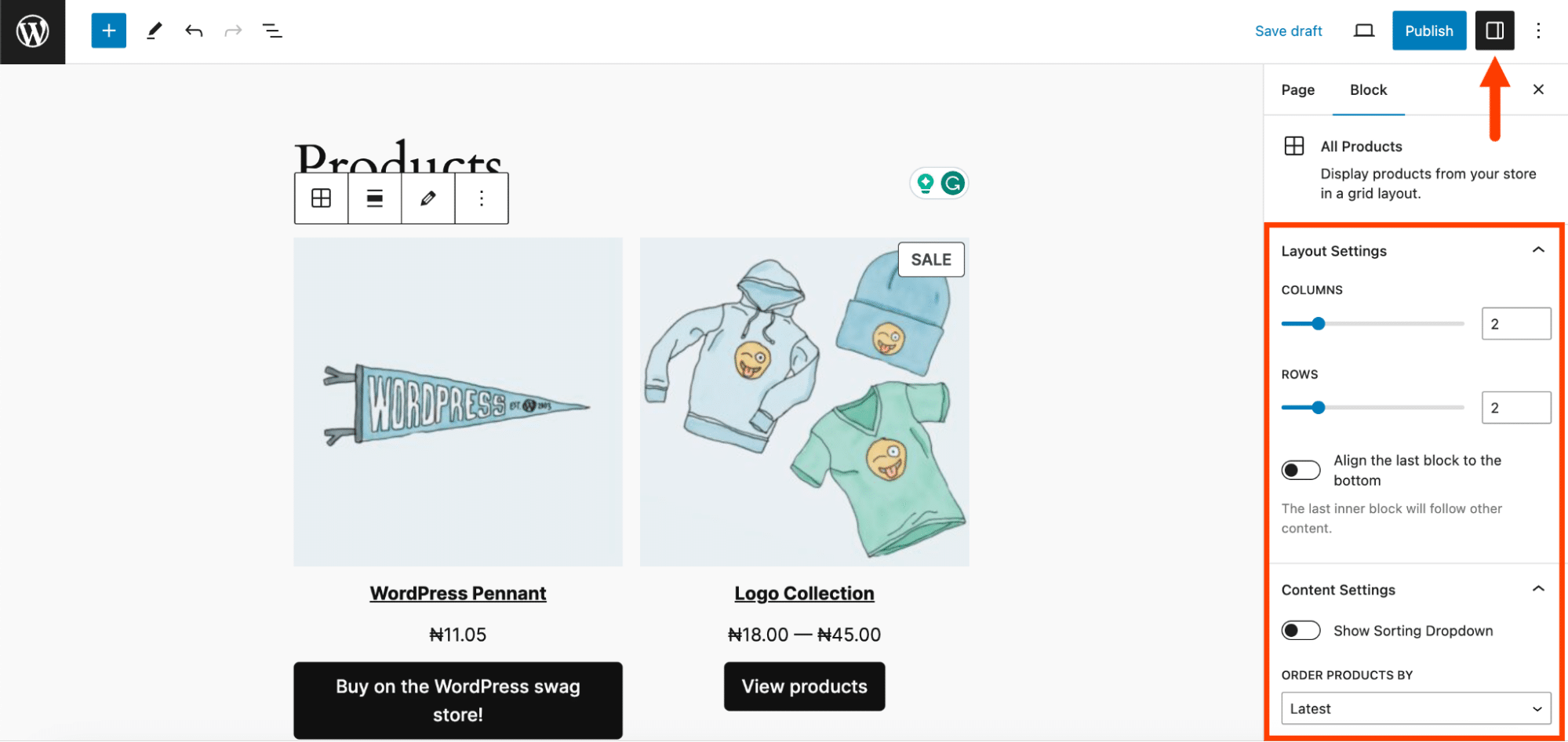Click the Edit pencil in block toolbar
Image resolution: width=1568 pixels, height=742 pixels.
[x=428, y=198]
